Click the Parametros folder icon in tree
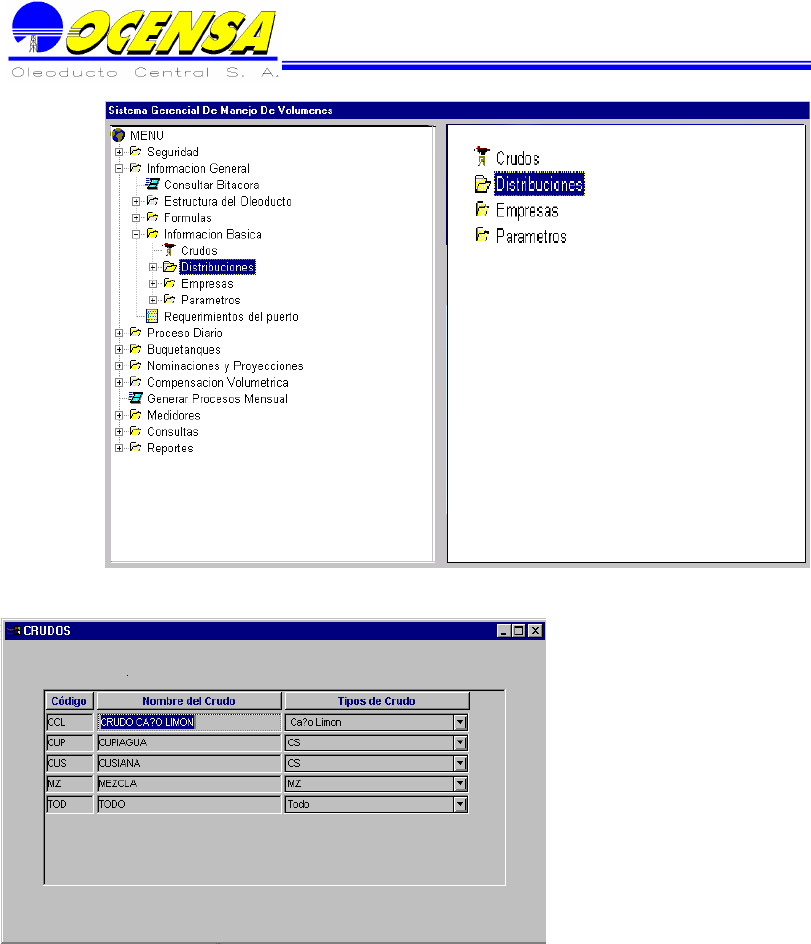Screen dimensions: 811x944 (x=170, y=299)
